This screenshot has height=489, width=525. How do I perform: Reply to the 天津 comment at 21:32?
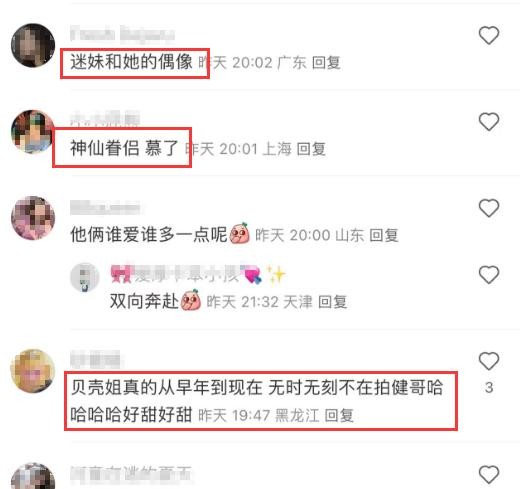click(x=332, y=302)
